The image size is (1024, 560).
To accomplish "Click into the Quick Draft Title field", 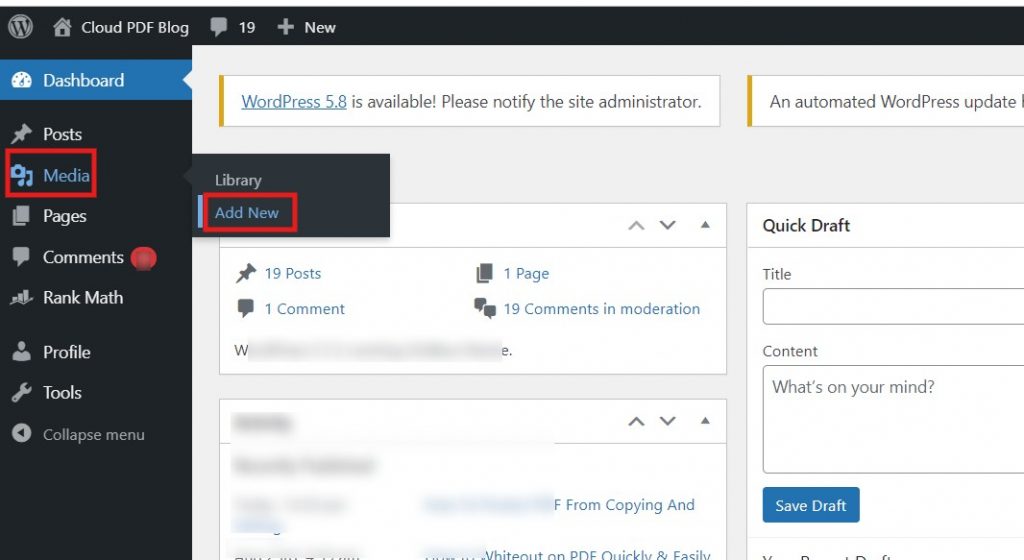I will 893,307.
